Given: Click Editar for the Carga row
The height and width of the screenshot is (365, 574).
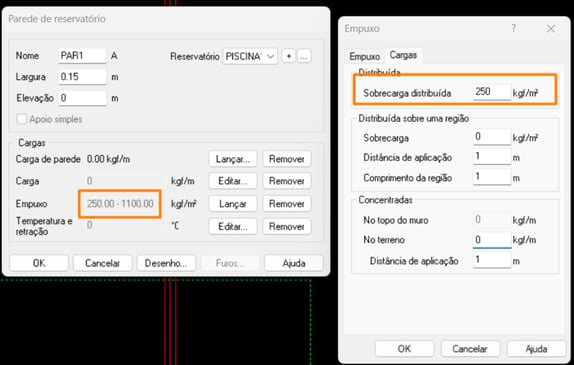Looking at the screenshot, I should 233,181.
